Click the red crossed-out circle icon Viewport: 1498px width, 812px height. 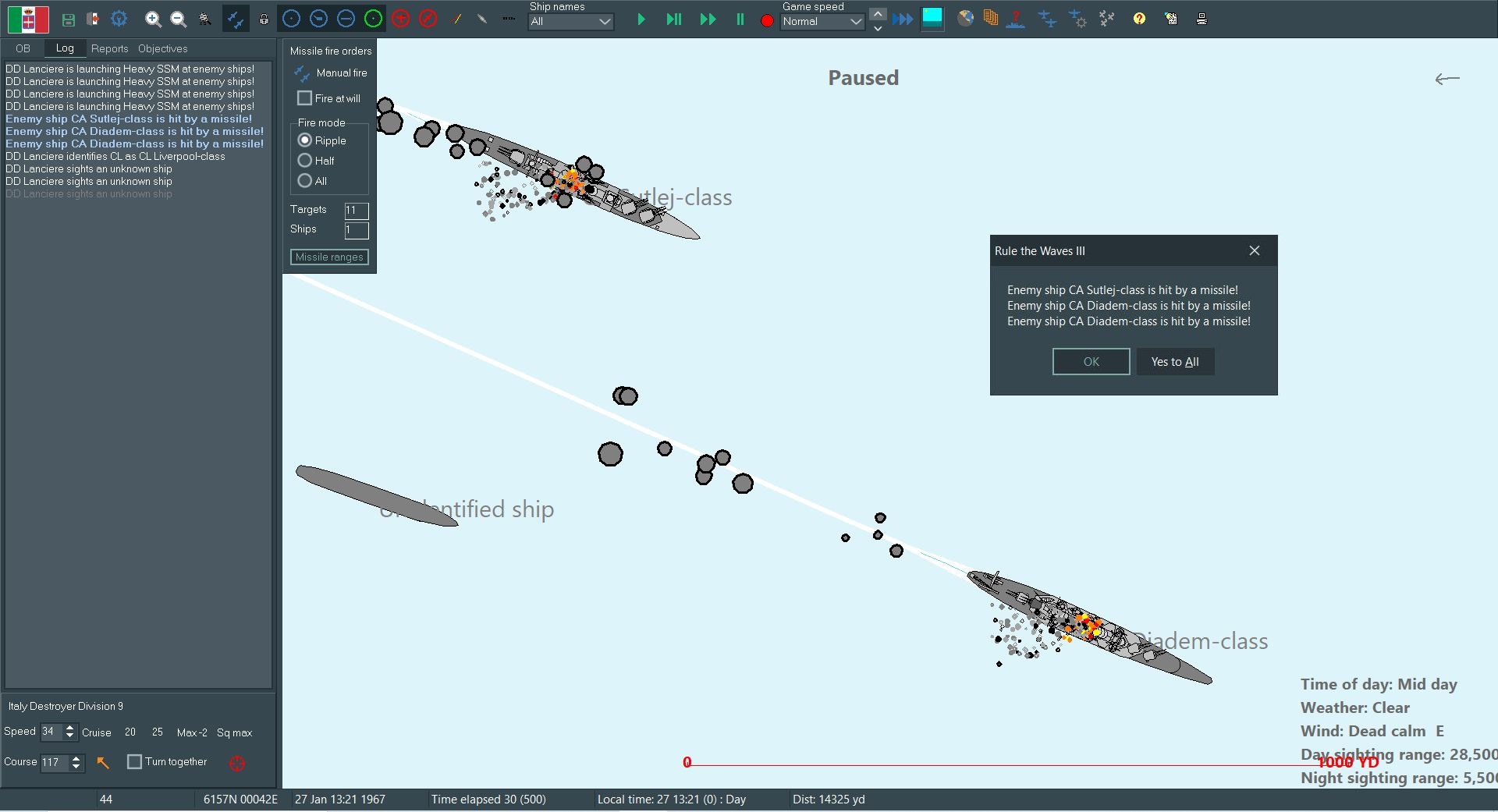point(428,19)
